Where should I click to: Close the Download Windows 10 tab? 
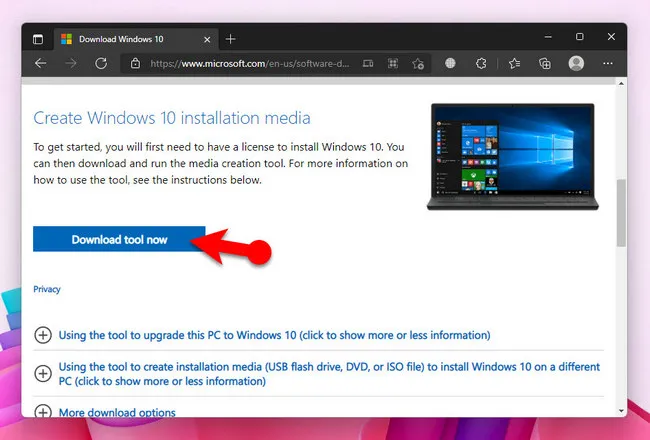pos(207,39)
